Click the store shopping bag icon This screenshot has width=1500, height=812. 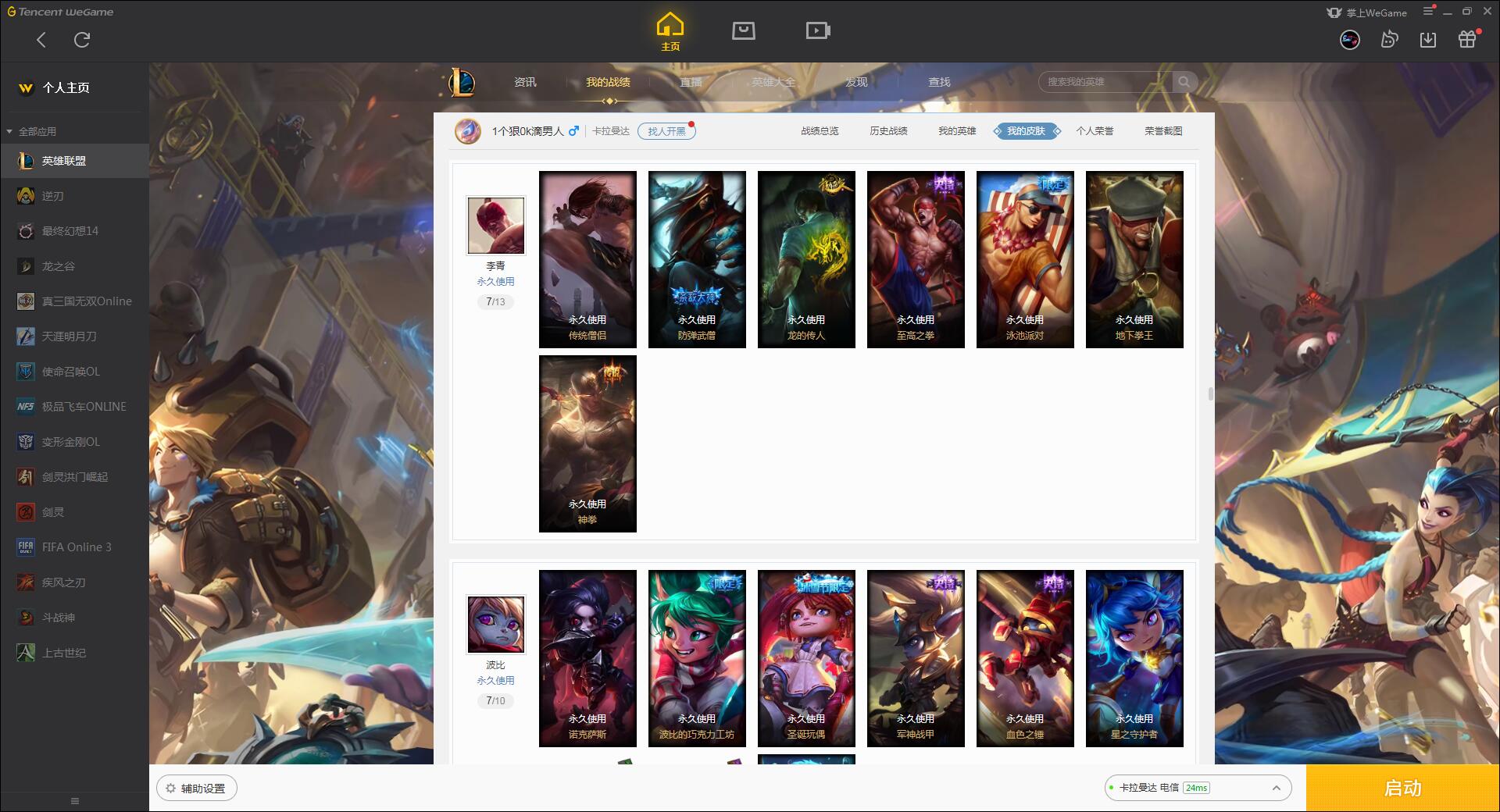pos(743,30)
